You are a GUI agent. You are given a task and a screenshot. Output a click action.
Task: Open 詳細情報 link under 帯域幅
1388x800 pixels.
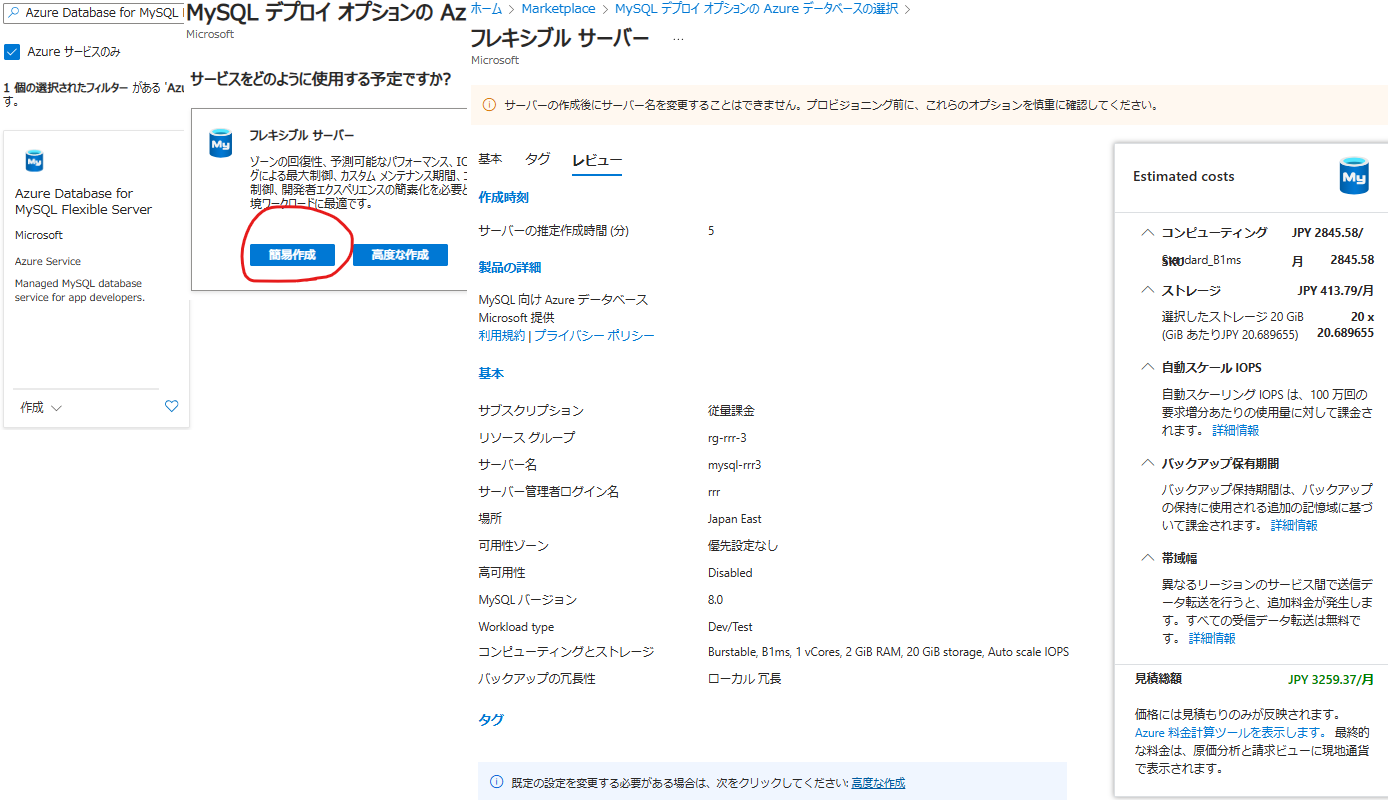pyautogui.click(x=1212, y=638)
